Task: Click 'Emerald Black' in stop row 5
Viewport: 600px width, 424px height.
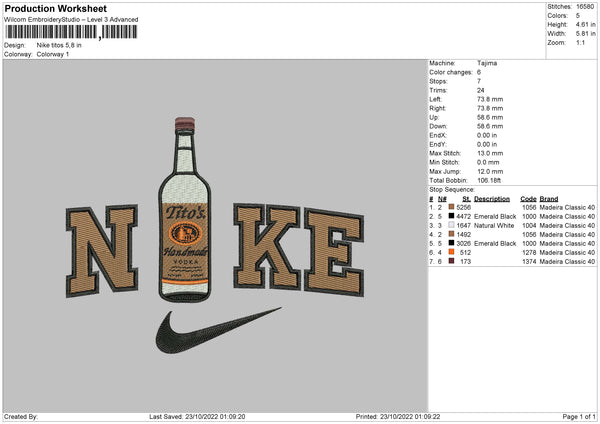Action: 495,243
